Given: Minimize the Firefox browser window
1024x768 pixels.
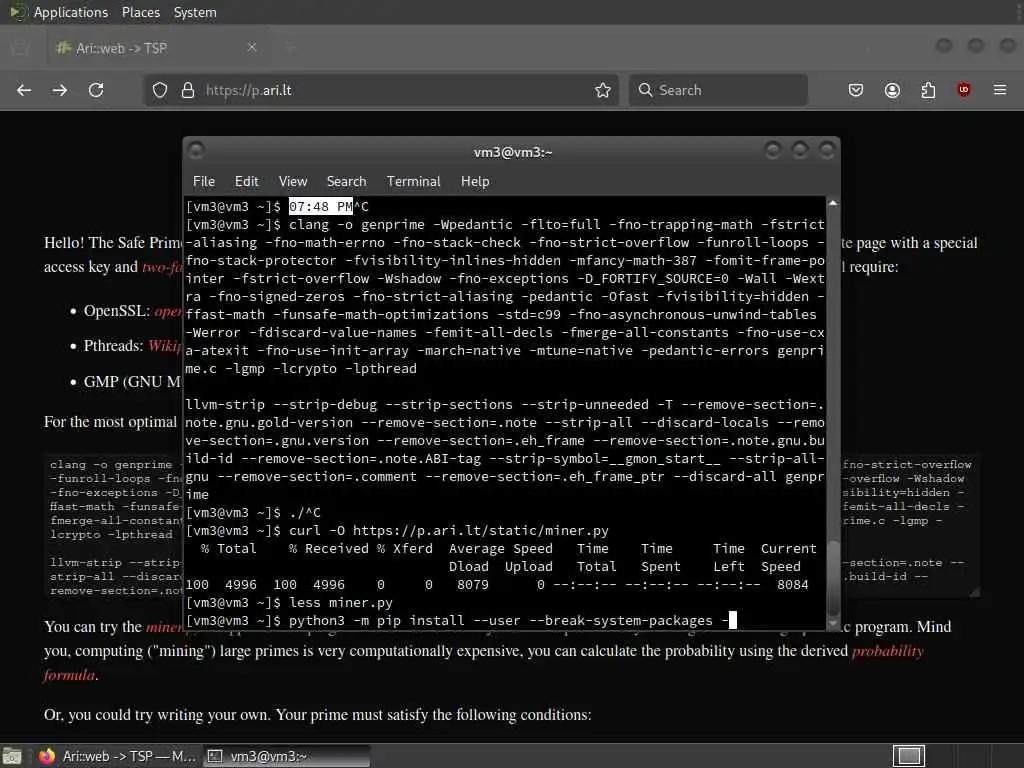Looking at the screenshot, I should click(x=944, y=45).
